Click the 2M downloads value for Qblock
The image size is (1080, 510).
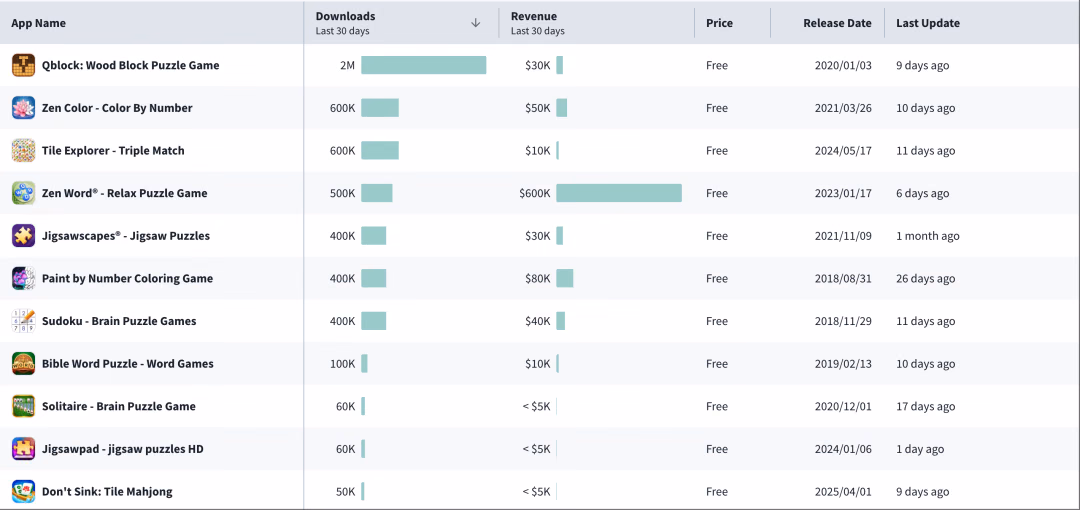coord(347,65)
